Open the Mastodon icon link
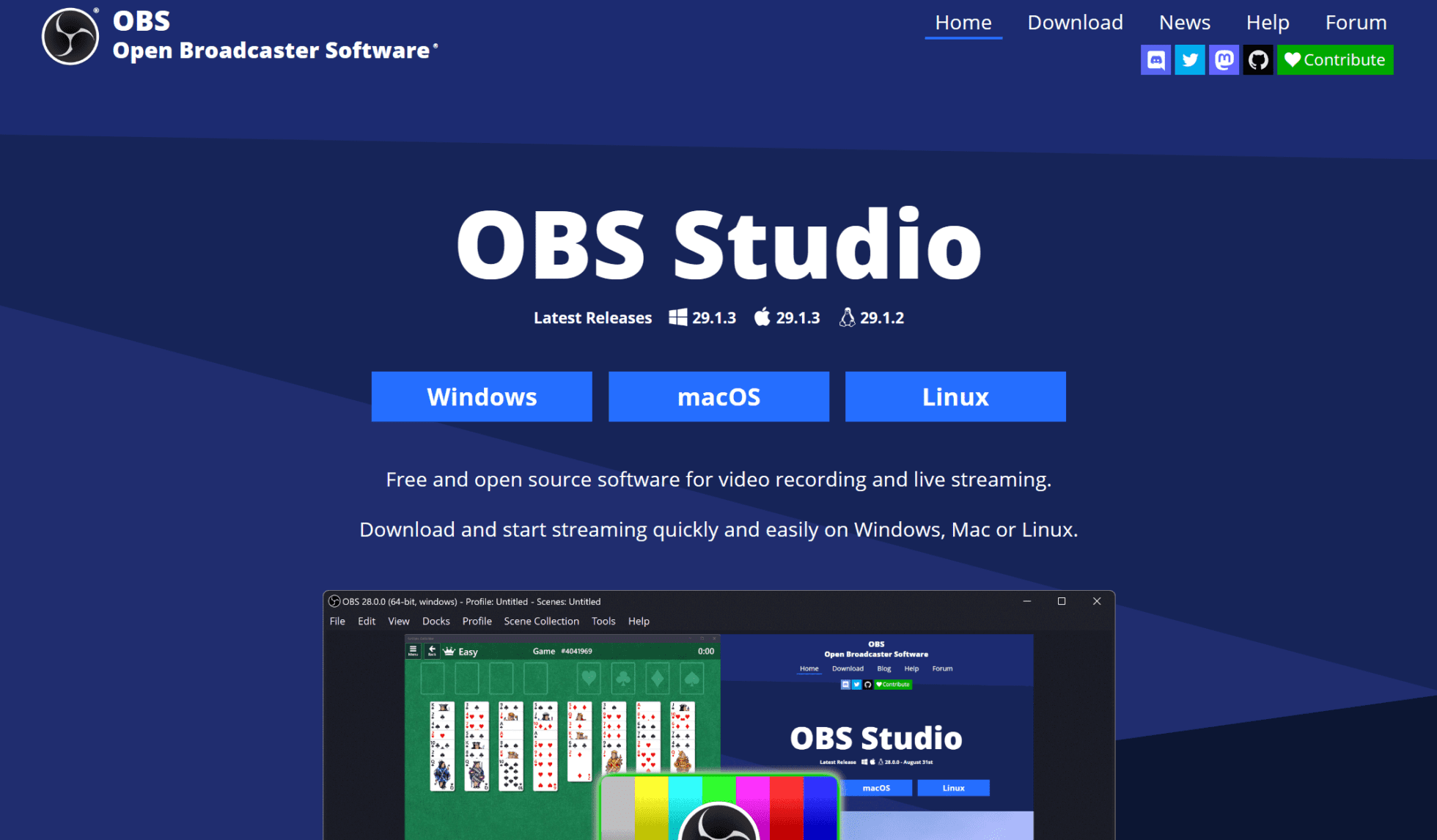 point(1224,60)
